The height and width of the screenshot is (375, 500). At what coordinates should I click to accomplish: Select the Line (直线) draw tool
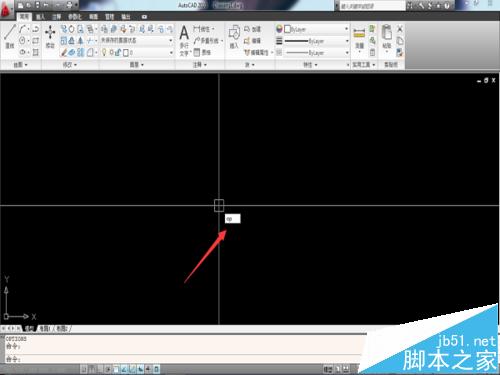10,36
